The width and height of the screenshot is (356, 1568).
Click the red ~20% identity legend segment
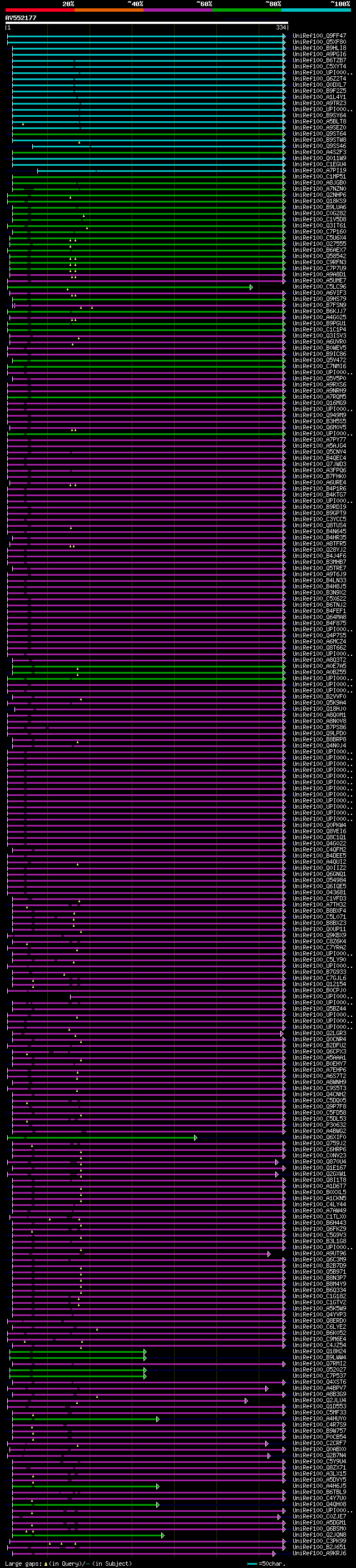click(x=39, y=10)
